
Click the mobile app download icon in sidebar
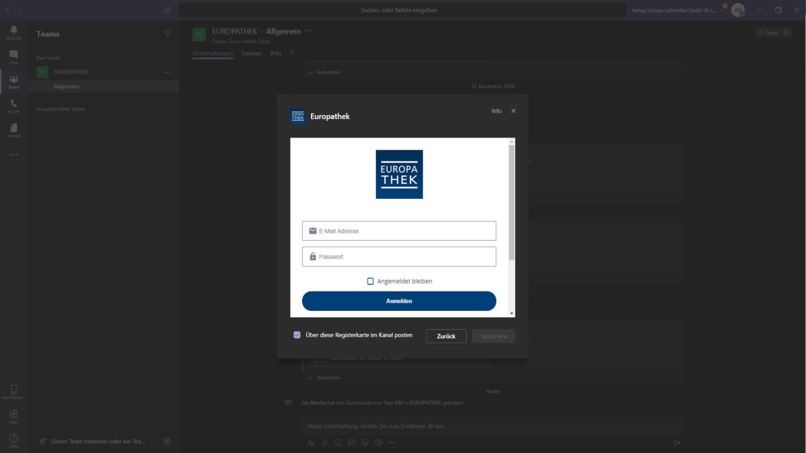14,392
